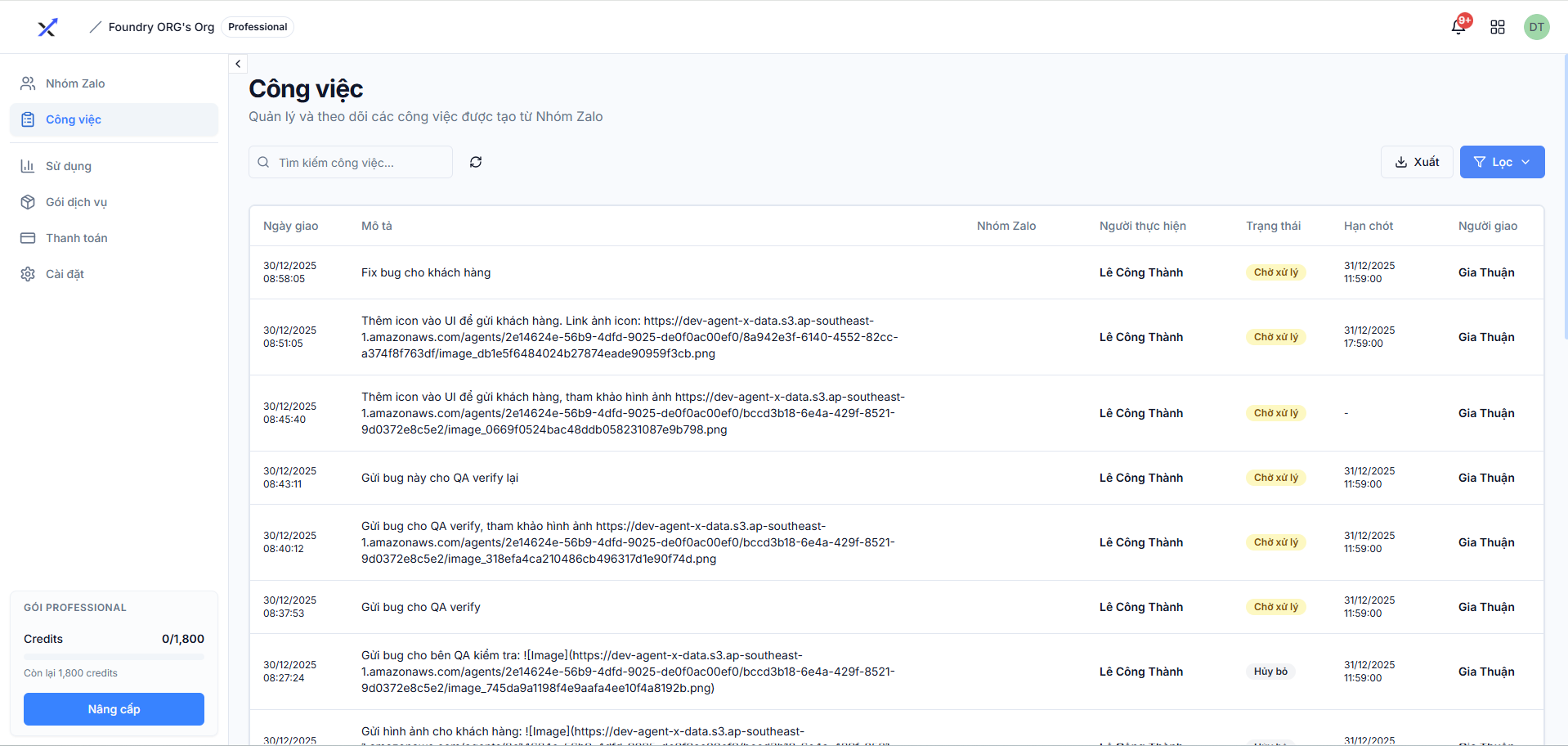Screen dimensions: 1568x746
Task: Select the Công việc menu item
Action: tap(114, 119)
